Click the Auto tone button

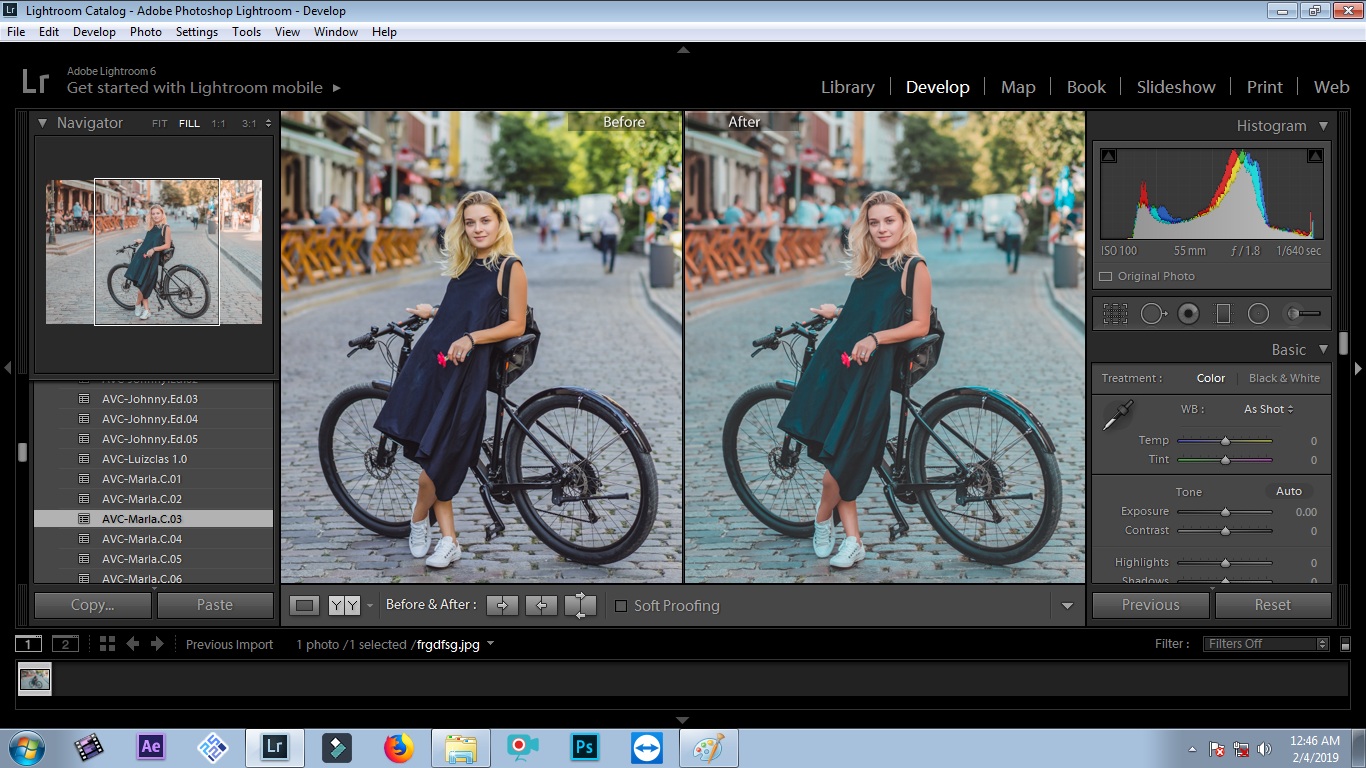pos(1289,491)
